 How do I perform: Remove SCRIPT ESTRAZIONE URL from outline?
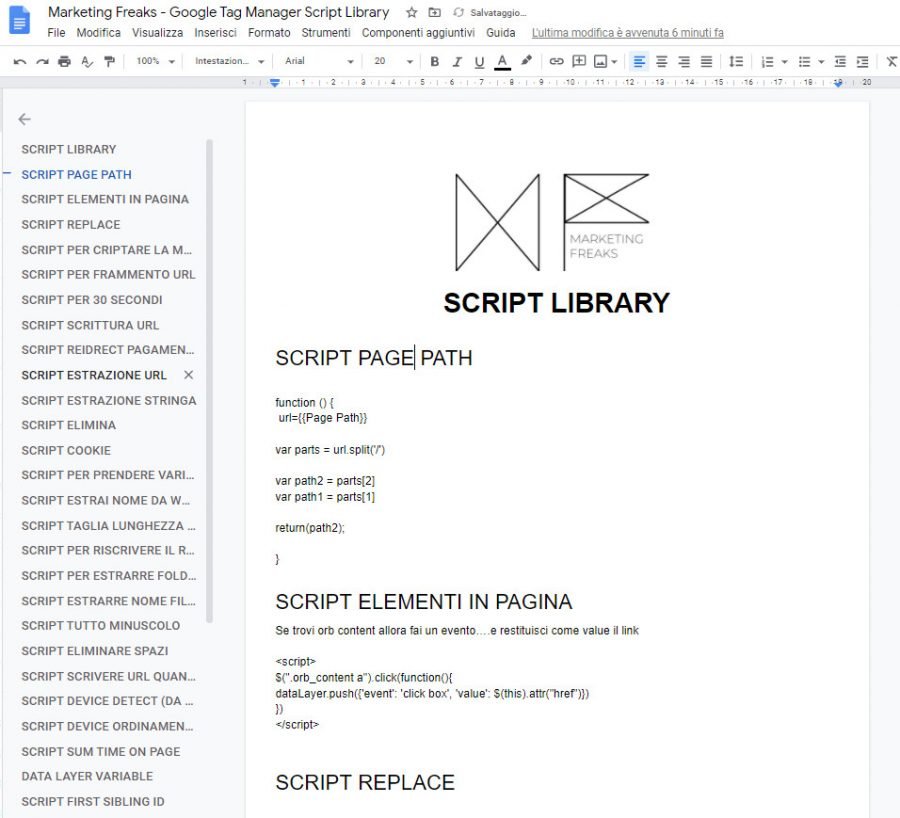(188, 375)
